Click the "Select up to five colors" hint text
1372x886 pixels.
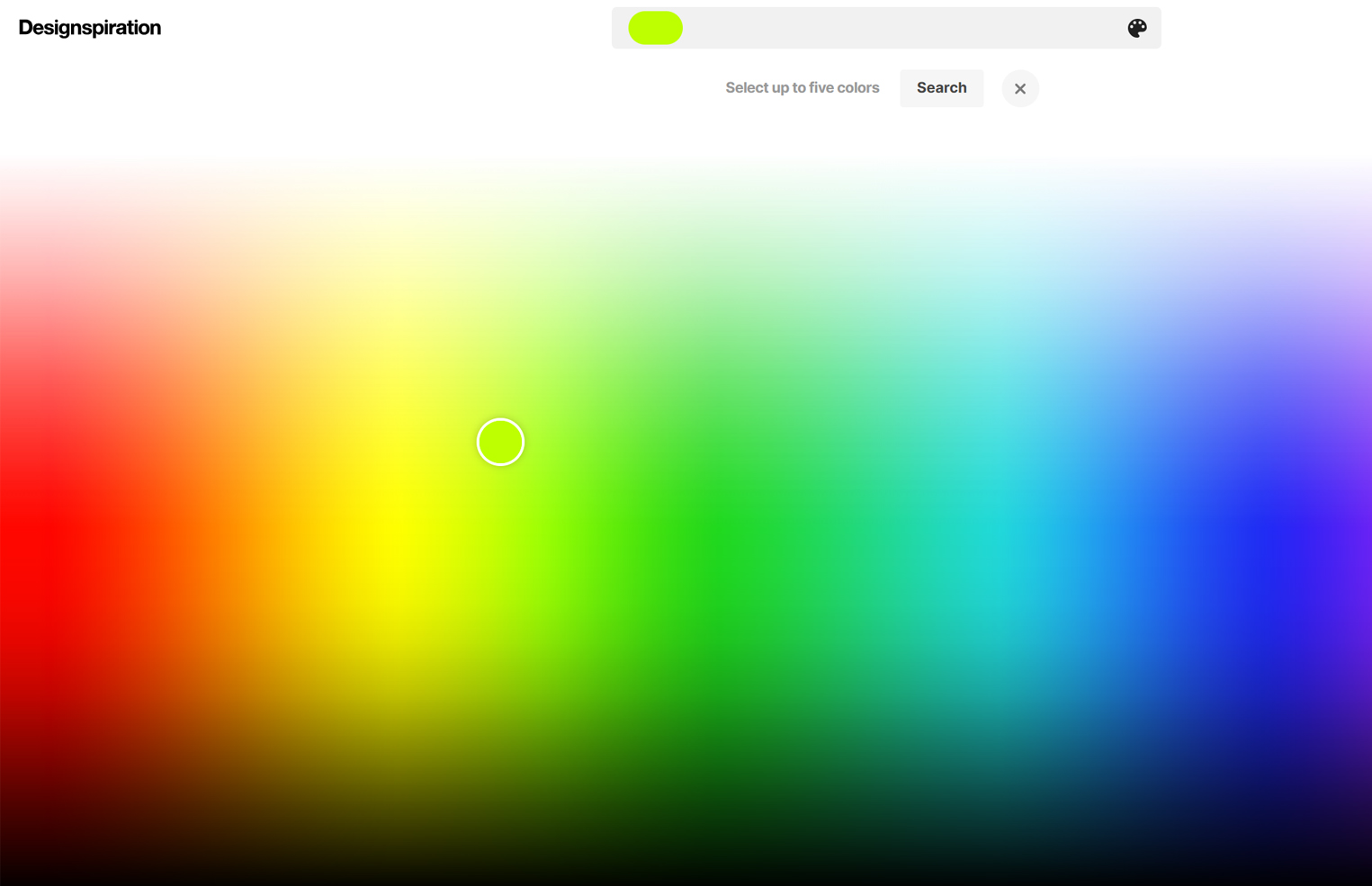point(802,88)
